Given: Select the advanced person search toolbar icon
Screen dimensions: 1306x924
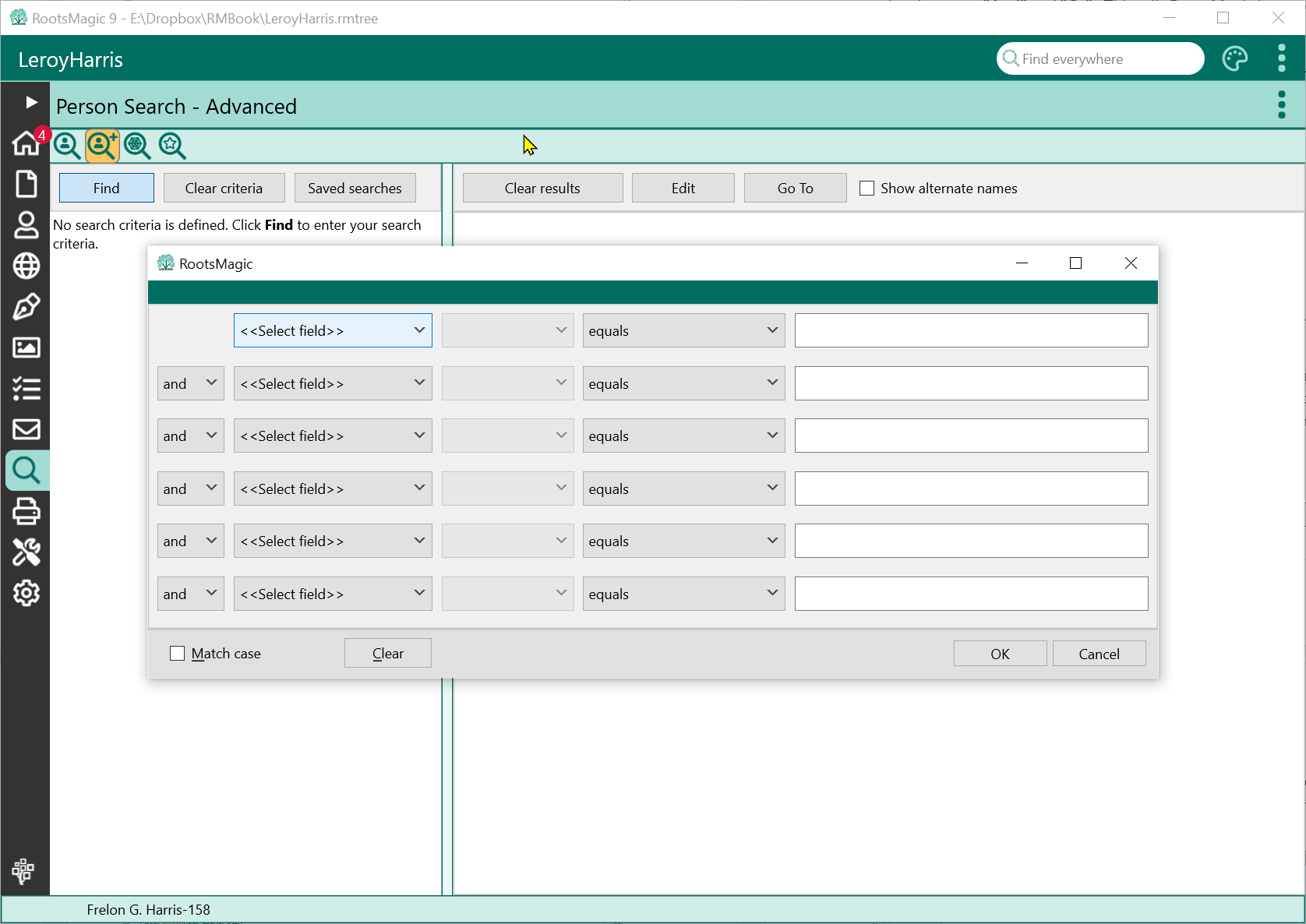Looking at the screenshot, I should 102,146.
